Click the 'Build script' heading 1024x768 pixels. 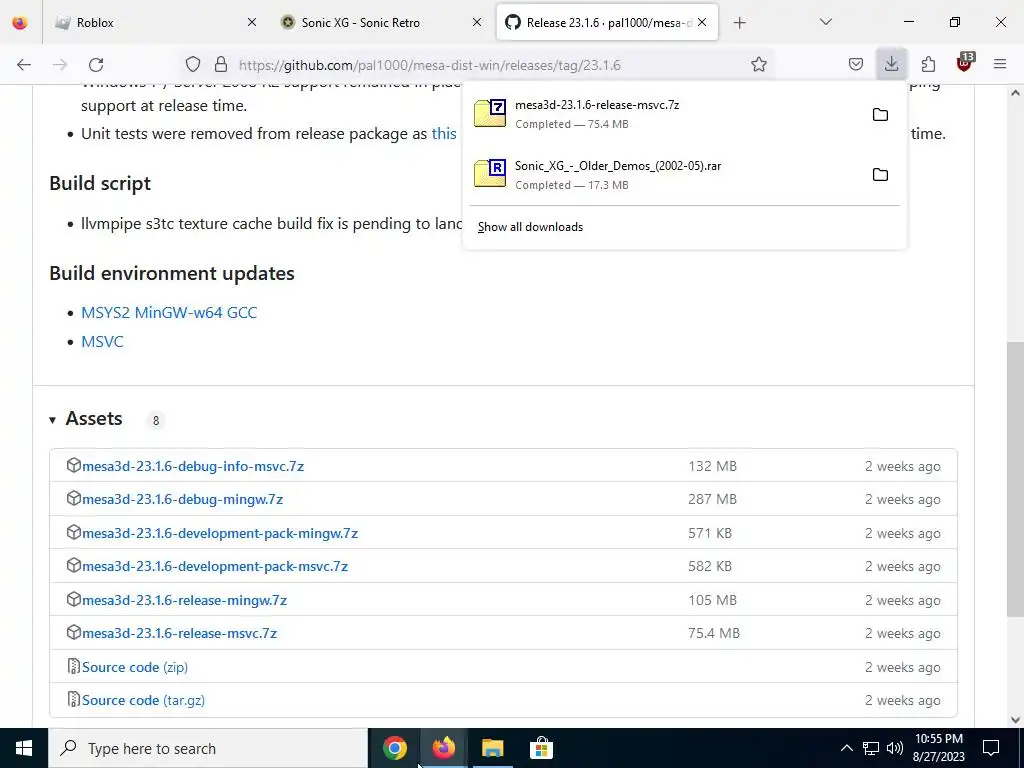coord(100,184)
